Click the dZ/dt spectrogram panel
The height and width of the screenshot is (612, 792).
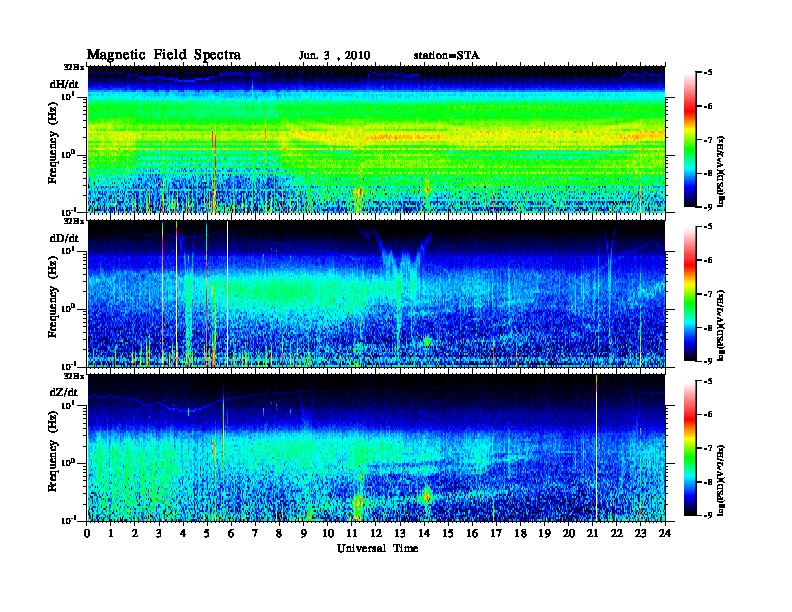376,448
